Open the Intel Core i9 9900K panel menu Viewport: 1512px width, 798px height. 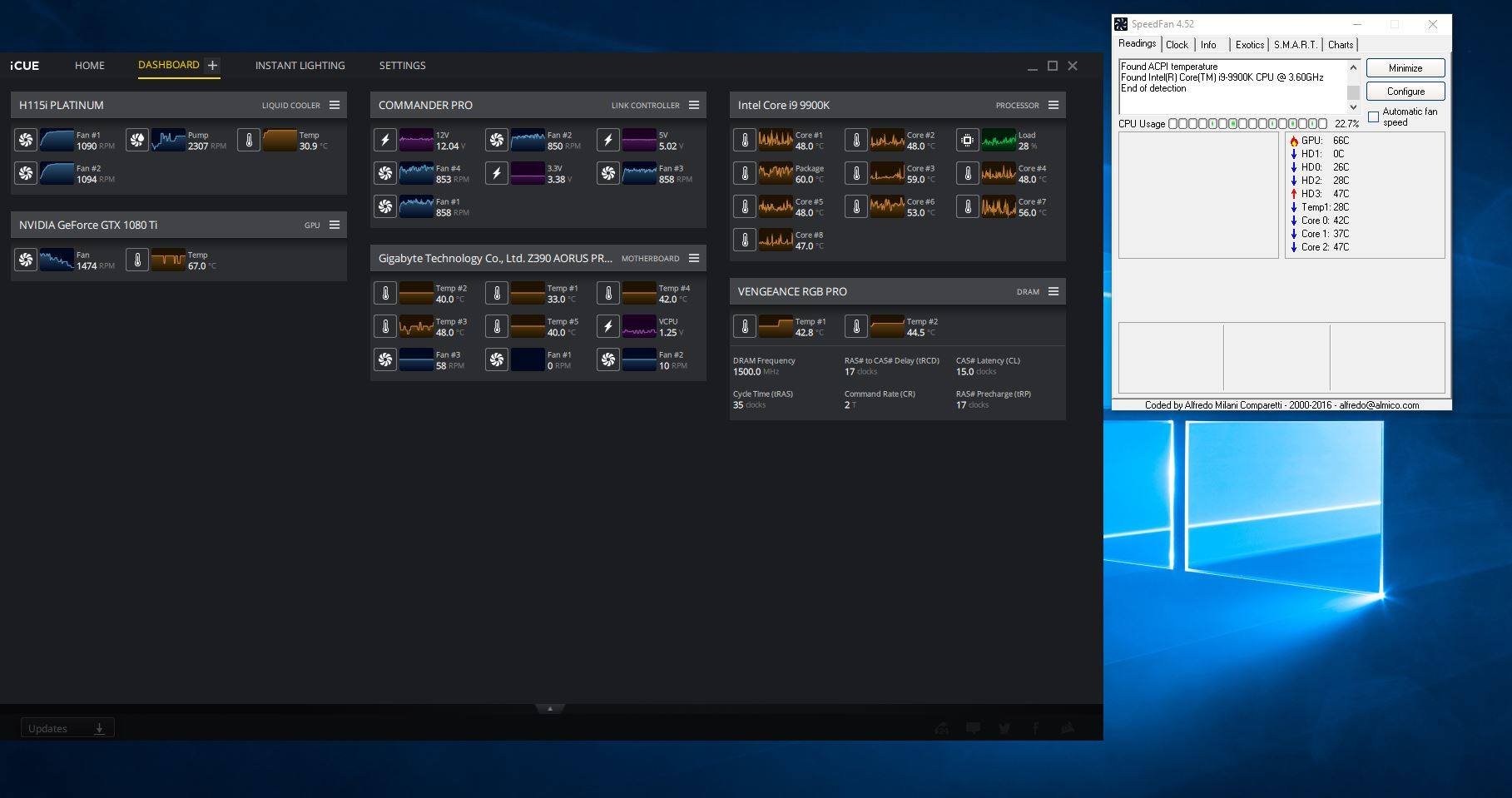tap(1053, 105)
